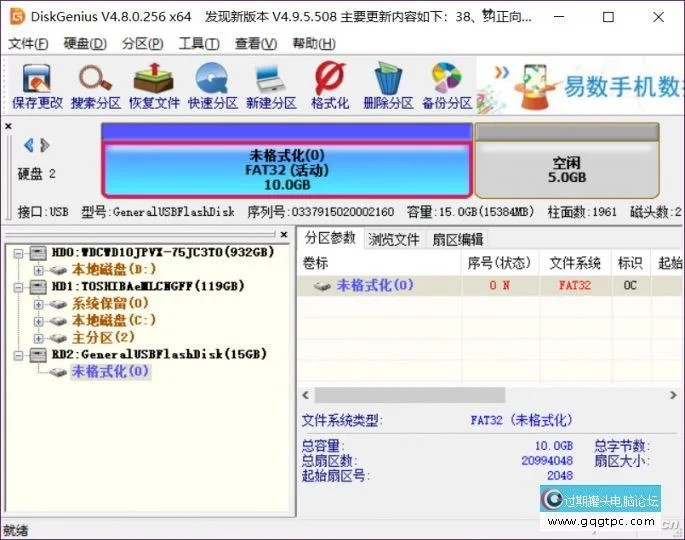
Task: Select 系统保留(0) in the tree
Action: [110, 303]
